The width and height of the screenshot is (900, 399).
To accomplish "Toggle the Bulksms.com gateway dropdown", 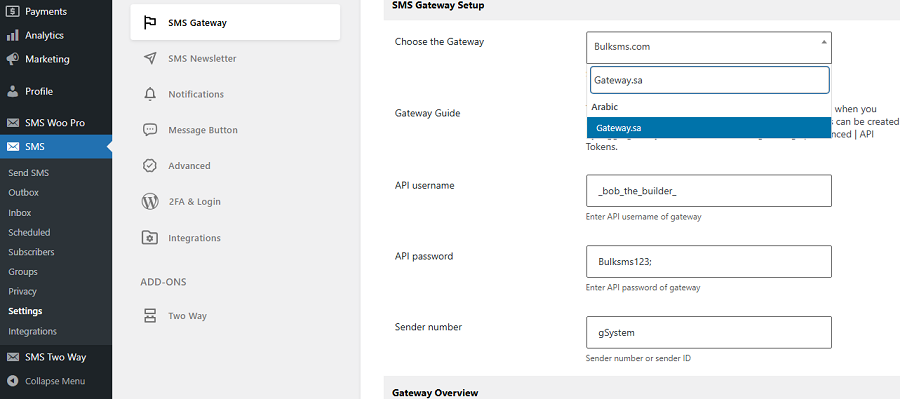I will click(x=709, y=47).
